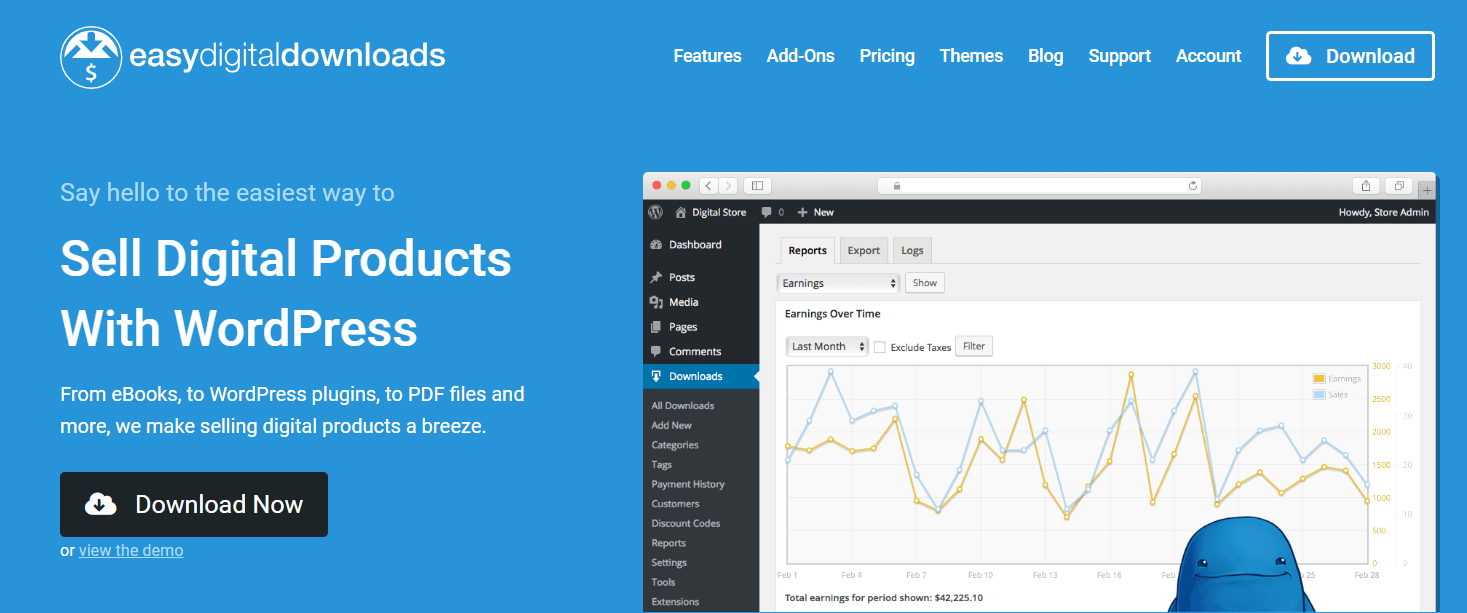Select Discount Codes in the sidebar submenu
This screenshot has height=613, width=1467.
coord(686,523)
